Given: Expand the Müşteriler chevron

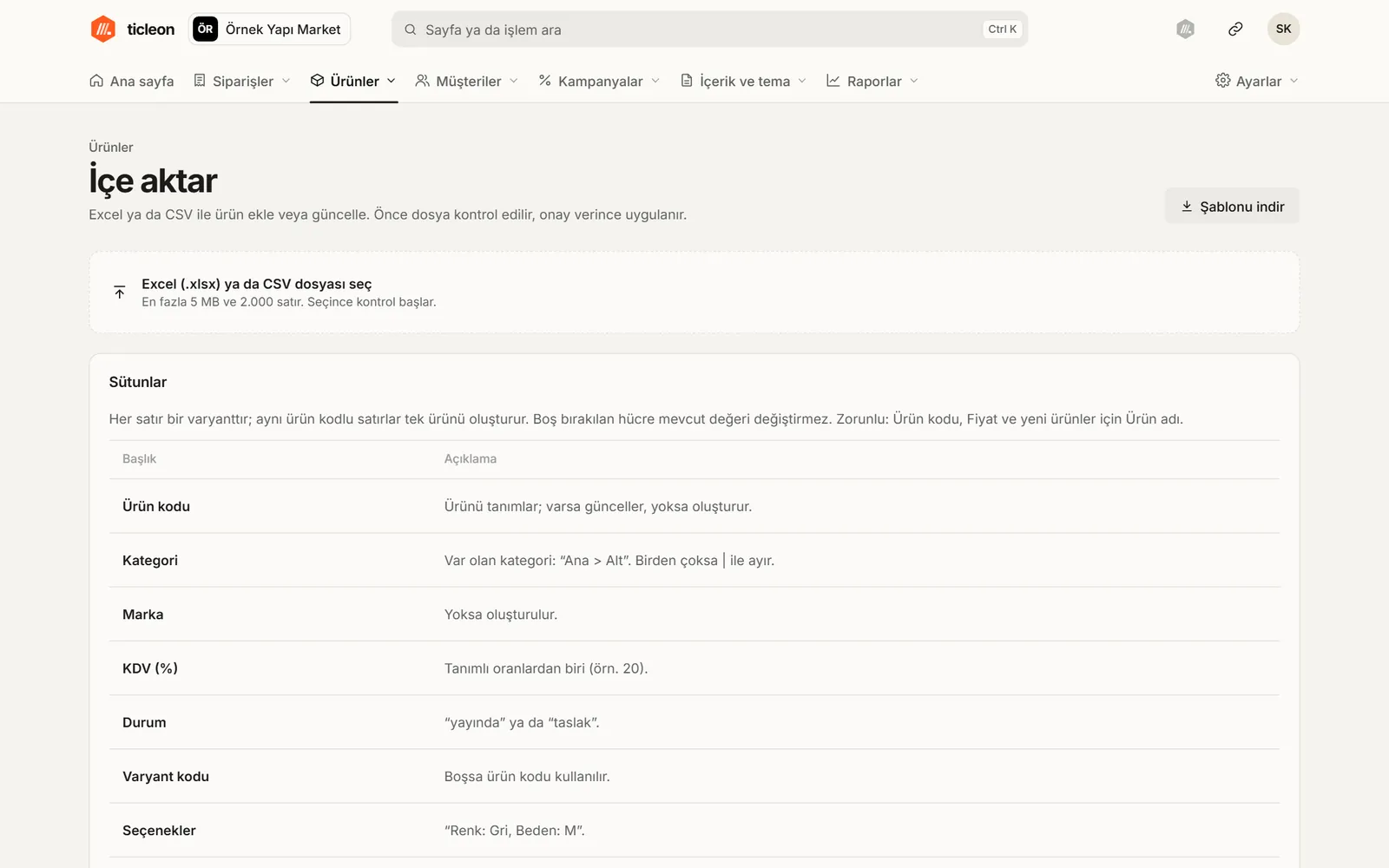Looking at the screenshot, I should 514,81.
